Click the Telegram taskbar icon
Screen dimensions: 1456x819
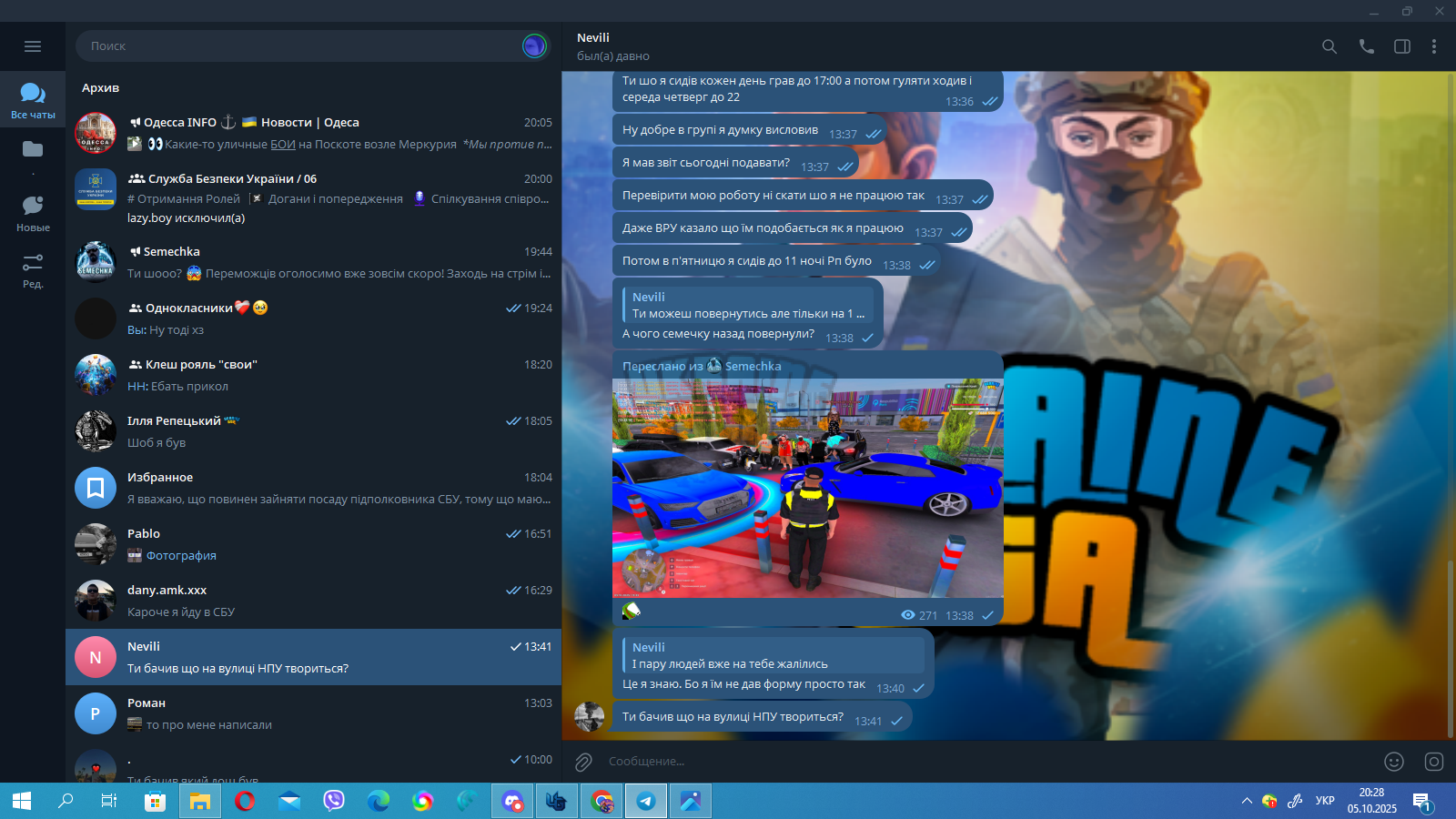646,801
